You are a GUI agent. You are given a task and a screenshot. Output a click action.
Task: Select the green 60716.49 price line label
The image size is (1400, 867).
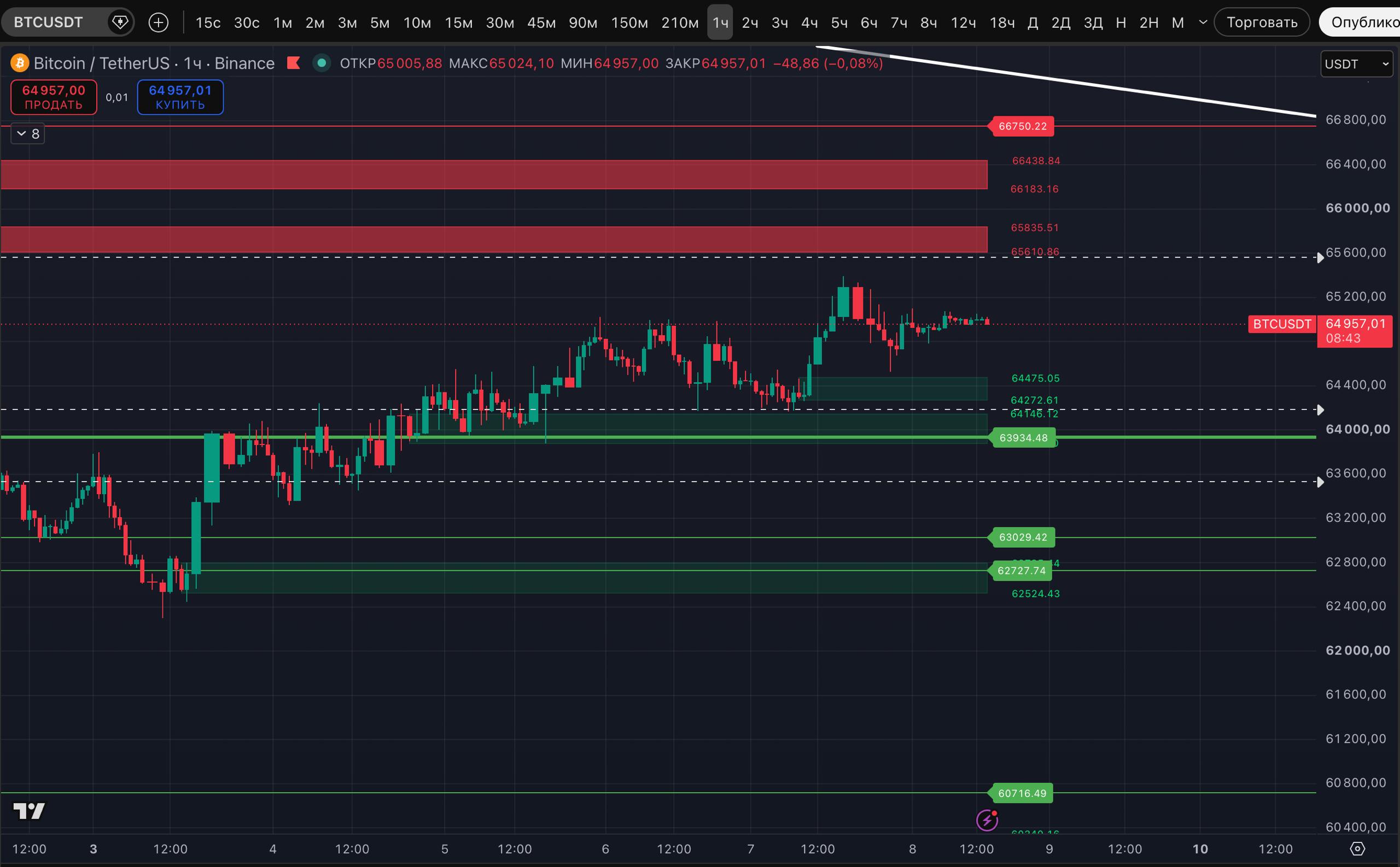pyautogui.click(x=1022, y=793)
